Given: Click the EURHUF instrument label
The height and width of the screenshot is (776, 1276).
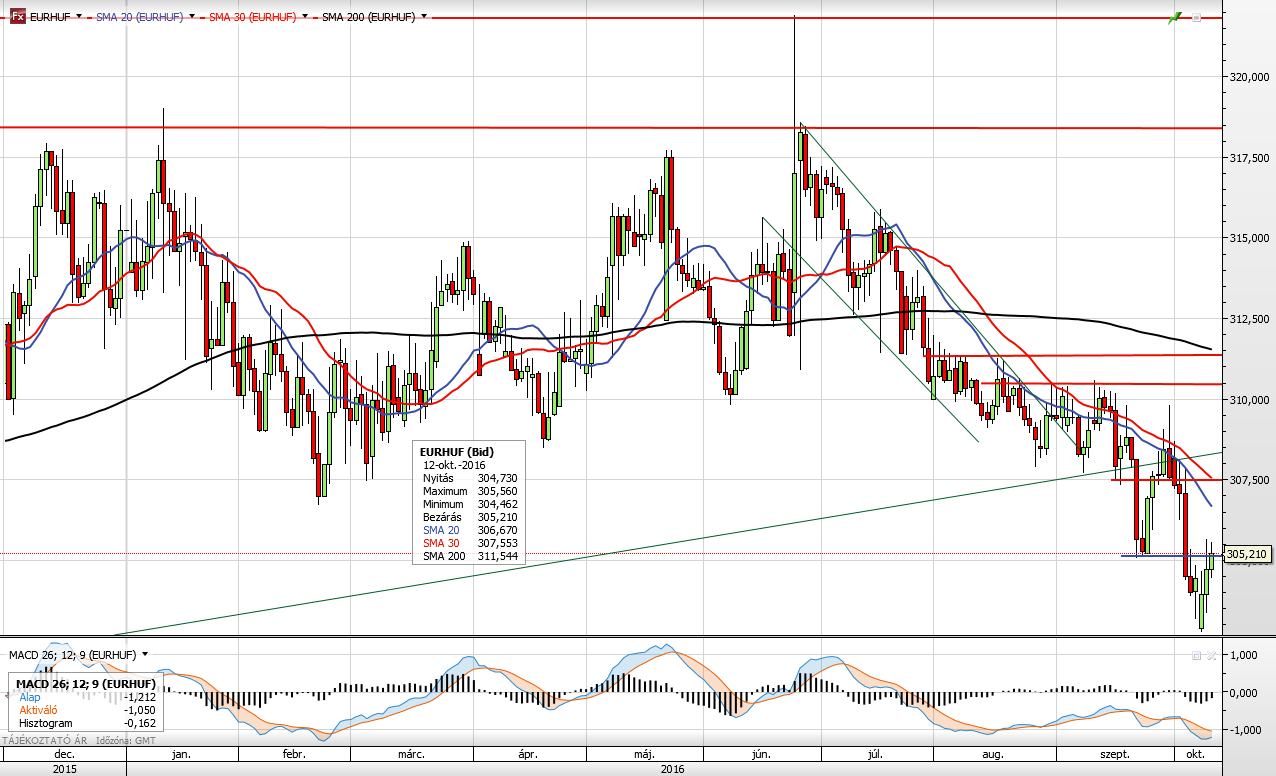Looking at the screenshot, I should click(x=50, y=17).
